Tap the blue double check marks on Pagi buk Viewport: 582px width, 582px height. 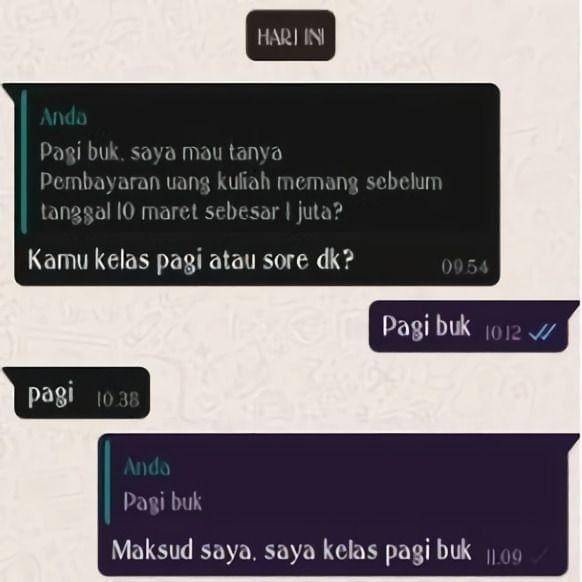[x=542, y=331]
